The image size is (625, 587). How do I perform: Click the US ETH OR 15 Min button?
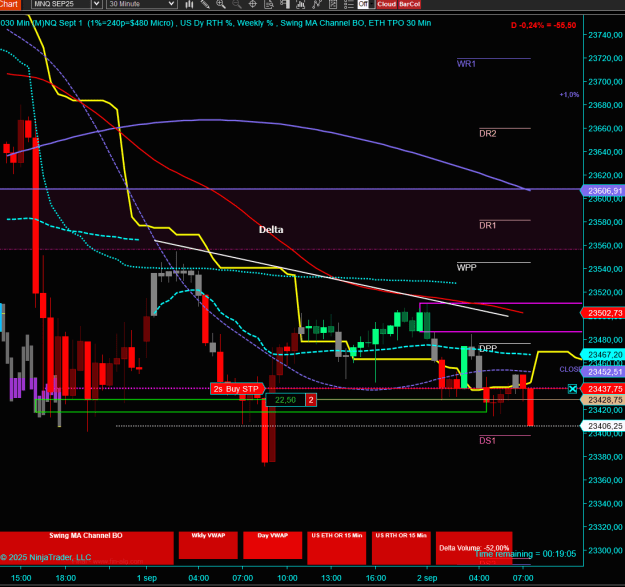coord(337,548)
